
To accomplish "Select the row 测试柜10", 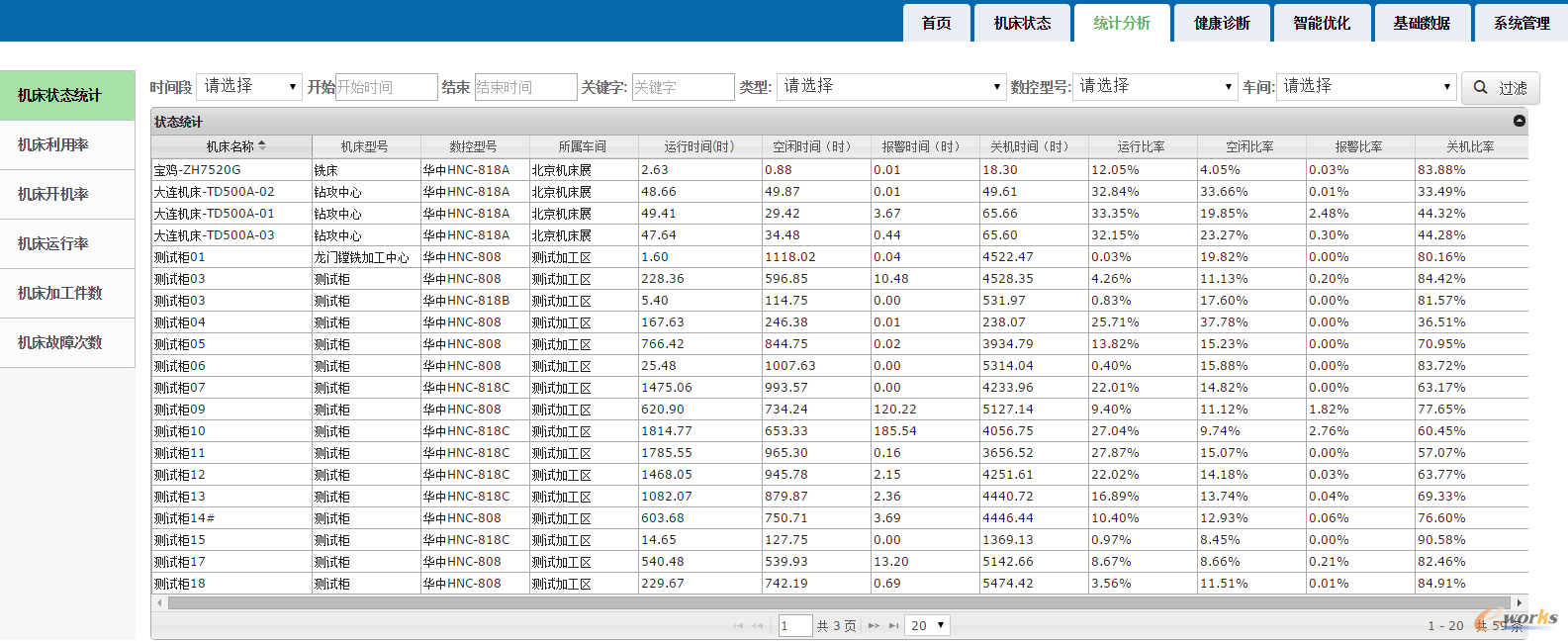I will click(x=840, y=431).
